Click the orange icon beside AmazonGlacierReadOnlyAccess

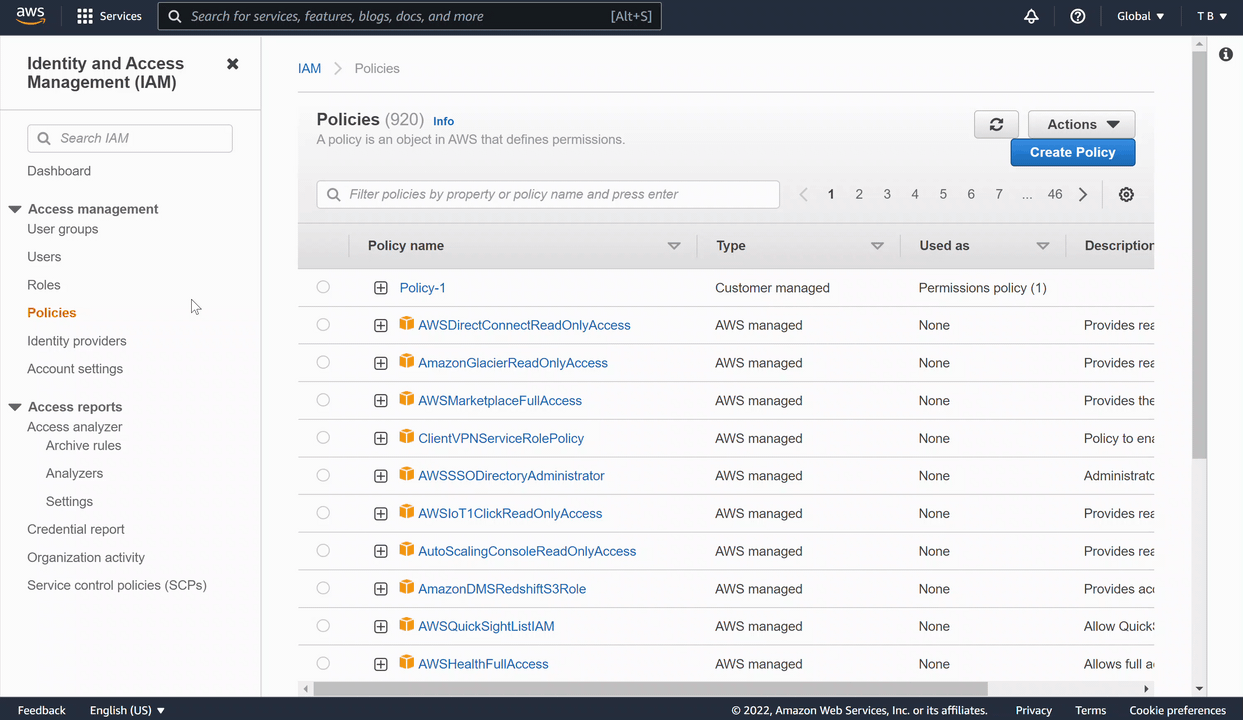[406, 361]
